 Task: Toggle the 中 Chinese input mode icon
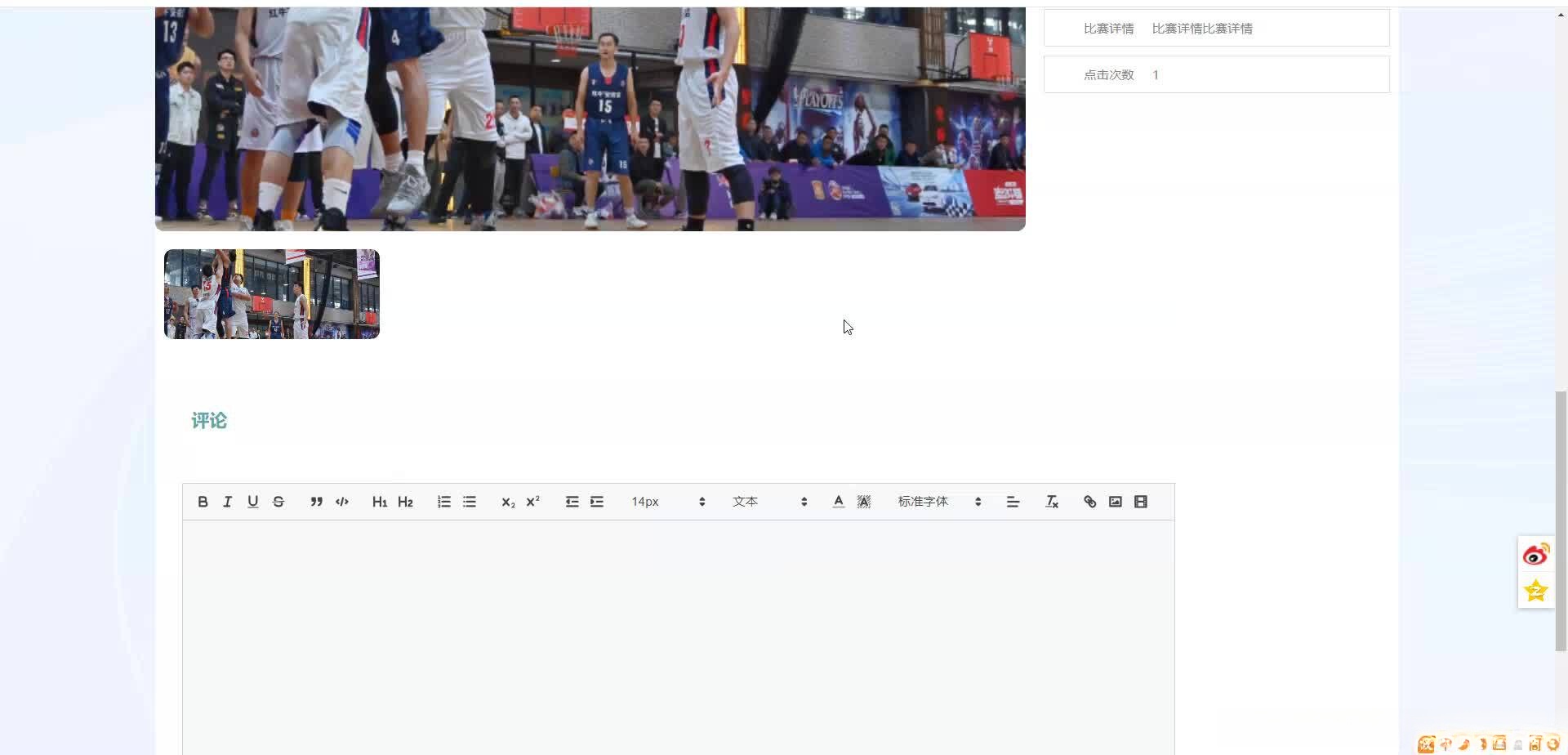point(1445,744)
